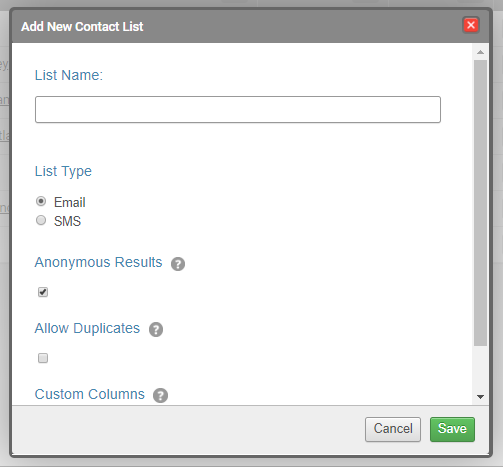Uncheck the Anonymous Results checkbox

(43, 292)
